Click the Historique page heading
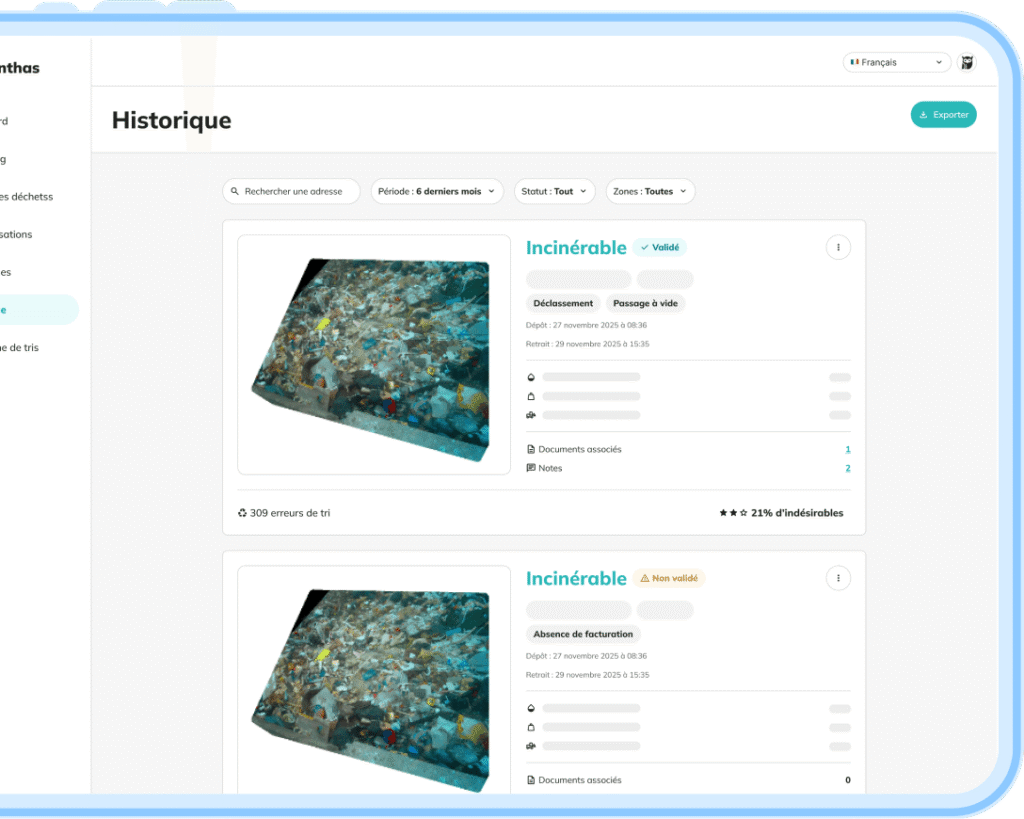The image size is (1024, 819). (x=172, y=121)
